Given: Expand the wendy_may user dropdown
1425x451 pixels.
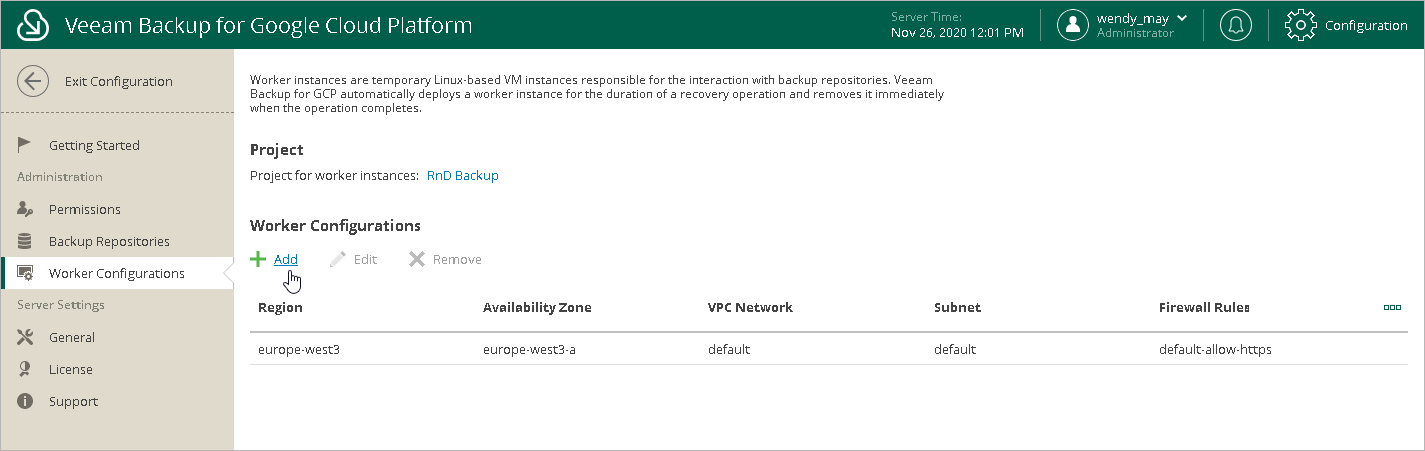Looking at the screenshot, I should [x=1182, y=18].
